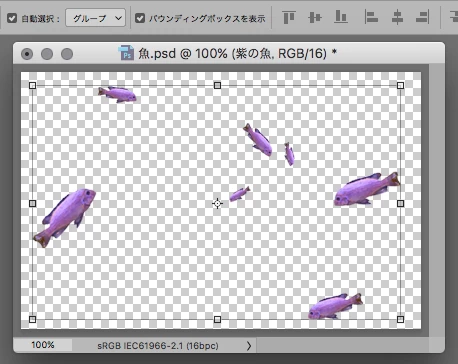Align top edges of layers

click(289, 17)
